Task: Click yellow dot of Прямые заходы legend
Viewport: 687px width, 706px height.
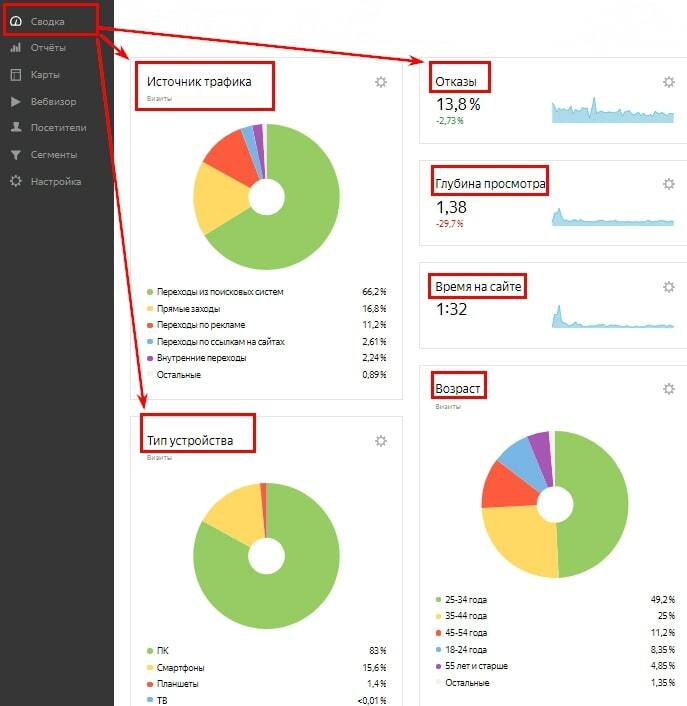Action: point(150,309)
